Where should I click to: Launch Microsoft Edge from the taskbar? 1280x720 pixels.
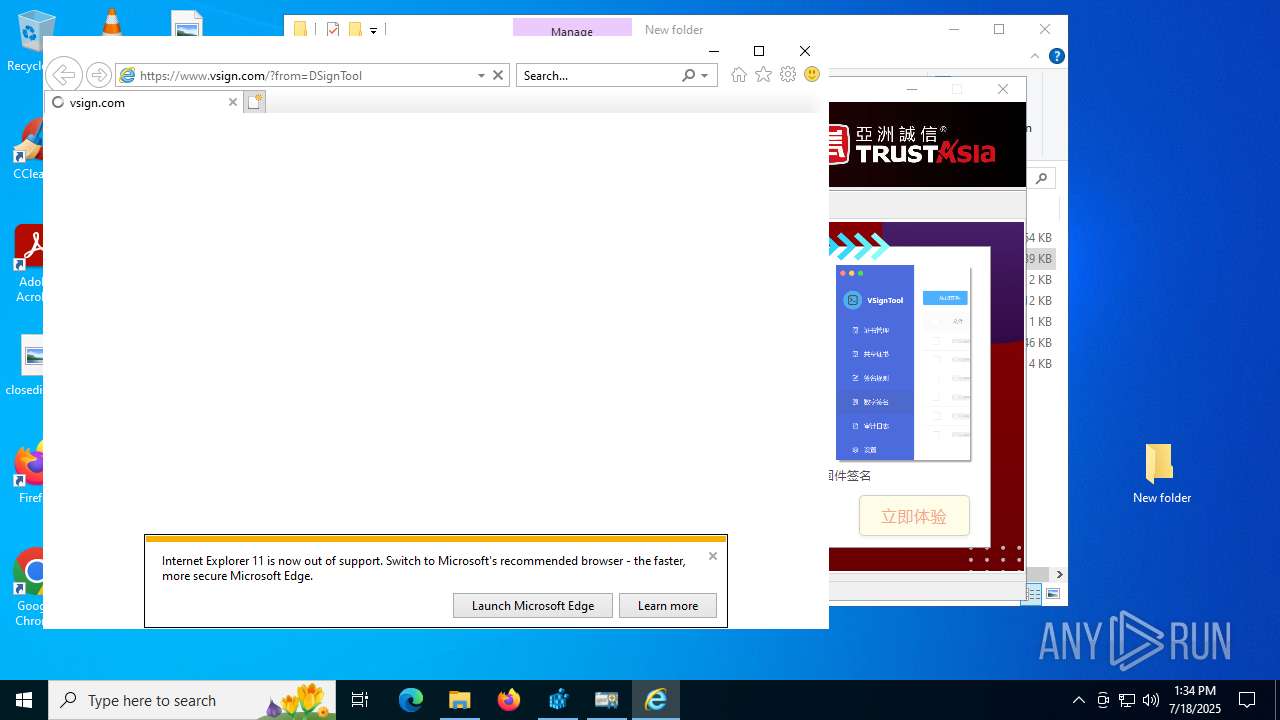tap(411, 700)
